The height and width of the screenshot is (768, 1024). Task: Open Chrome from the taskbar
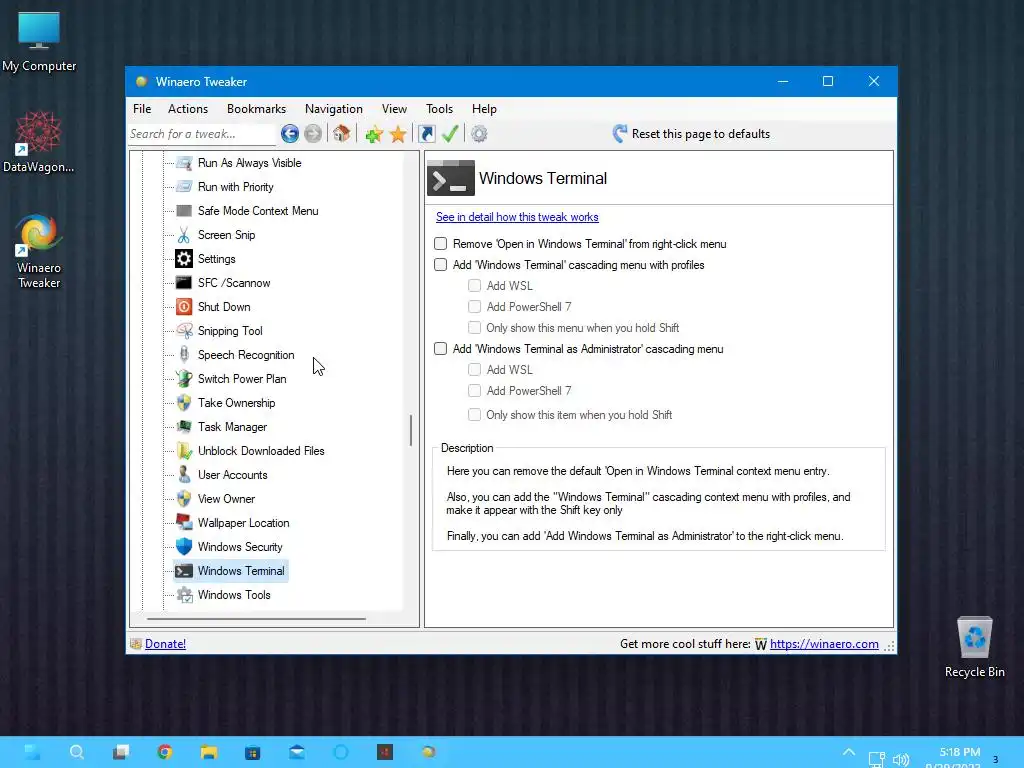(165, 752)
